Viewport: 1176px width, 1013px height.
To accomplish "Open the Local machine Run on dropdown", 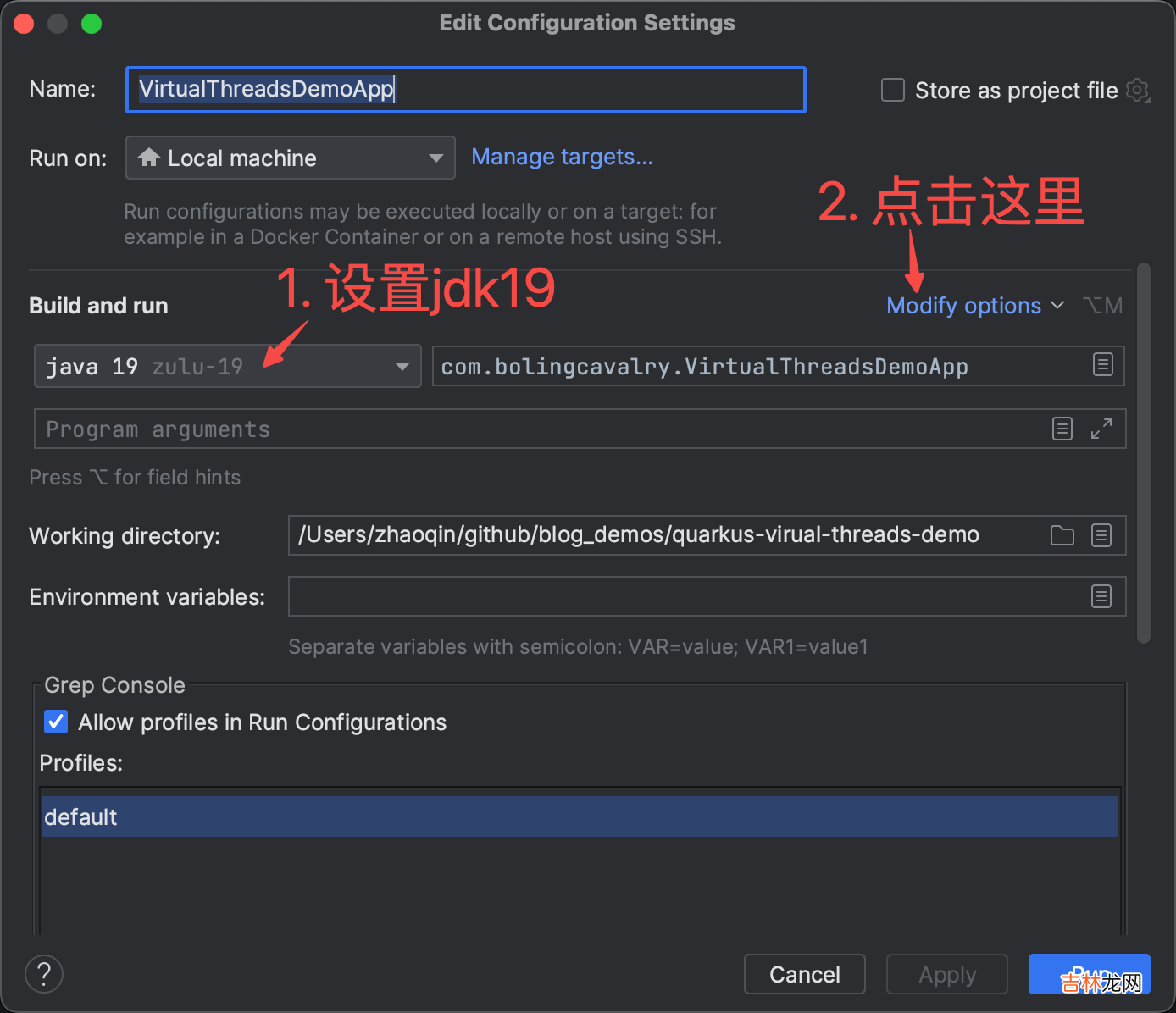I will tap(290, 158).
